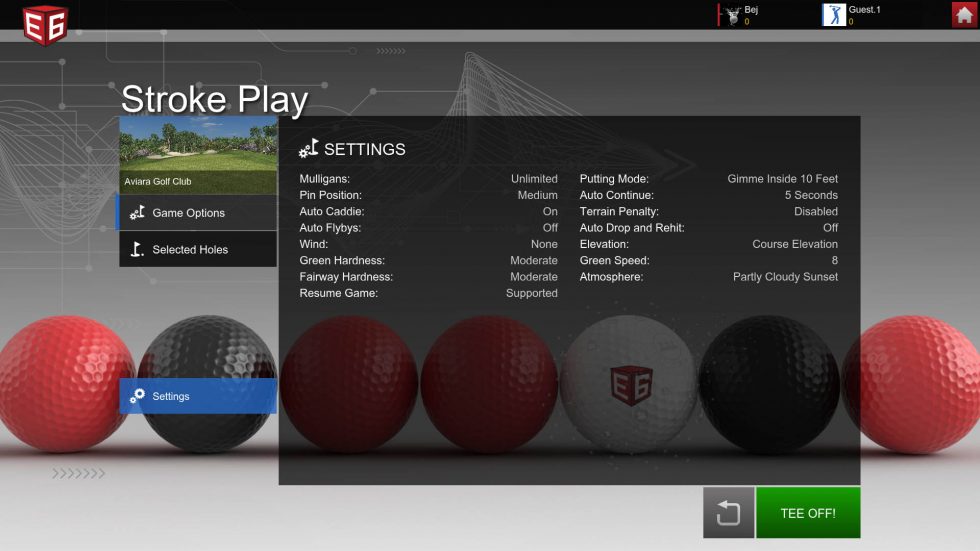Change Atmosphere Partly Cloudy Sunset value
This screenshot has width=980, height=551.
click(x=785, y=277)
